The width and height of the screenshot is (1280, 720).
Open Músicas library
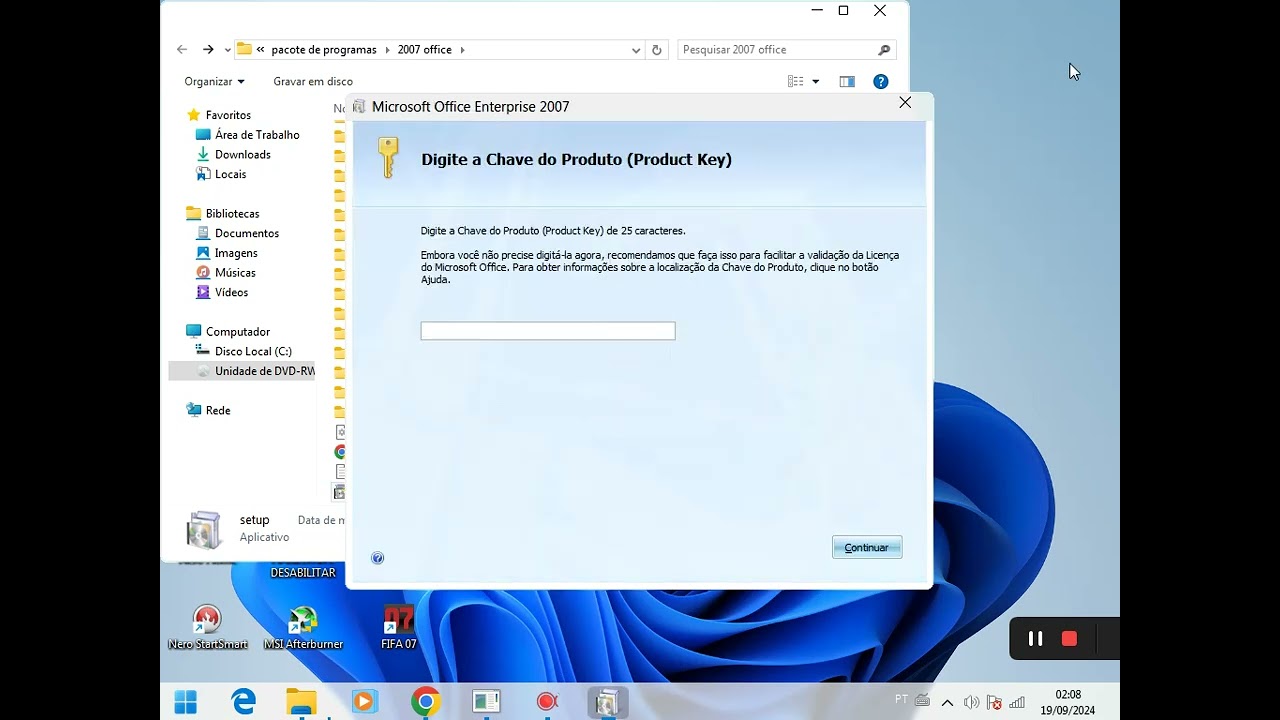(x=235, y=272)
